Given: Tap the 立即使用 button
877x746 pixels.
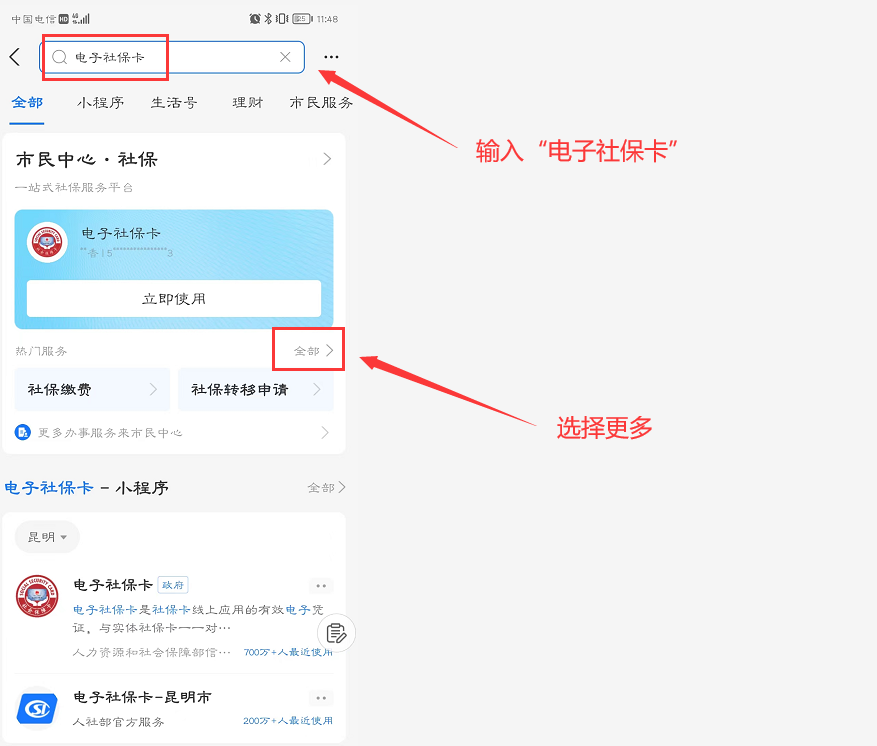Looking at the screenshot, I should 174,299.
